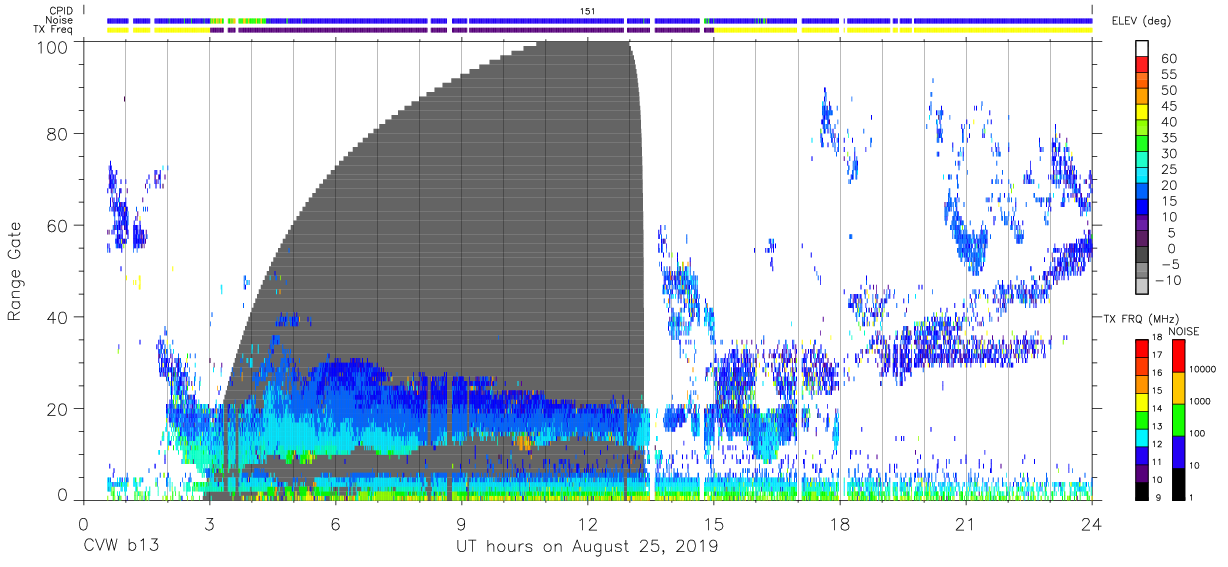Click the 35 label on ELEV colorbar
The height and width of the screenshot is (567, 1228).
click(x=1169, y=137)
